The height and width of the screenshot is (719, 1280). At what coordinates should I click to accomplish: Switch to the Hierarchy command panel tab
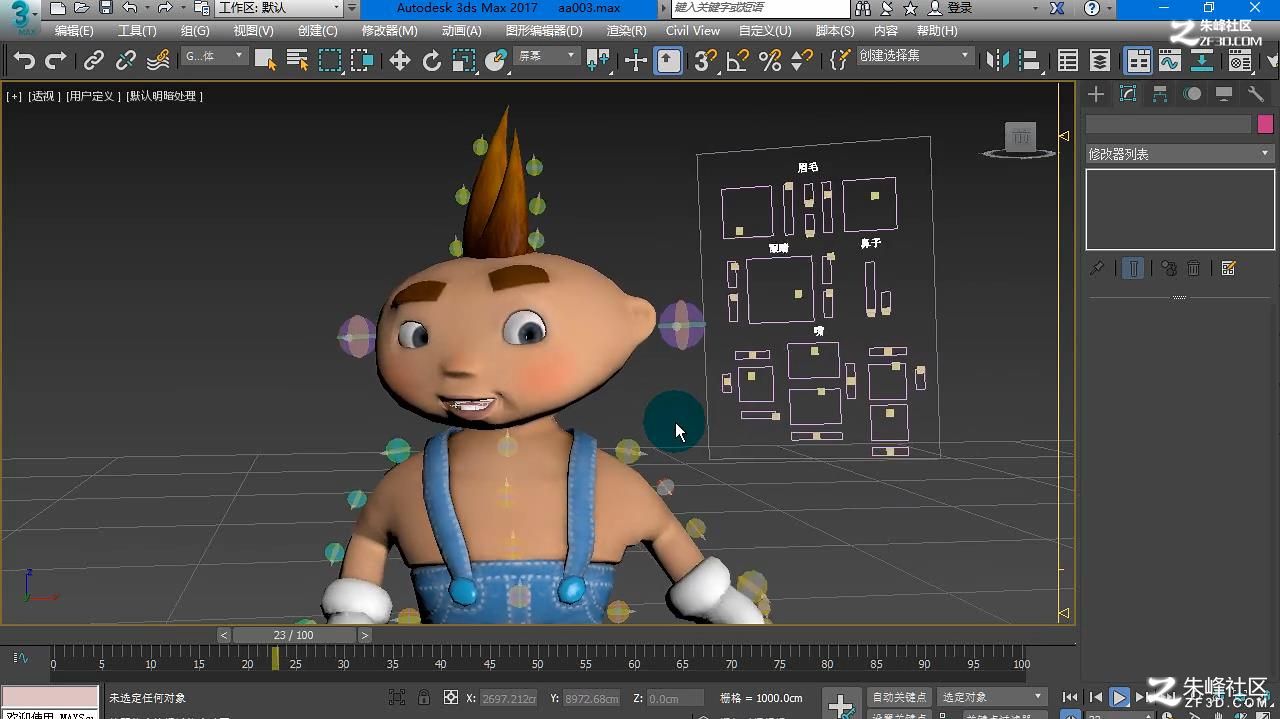pos(1160,94)
